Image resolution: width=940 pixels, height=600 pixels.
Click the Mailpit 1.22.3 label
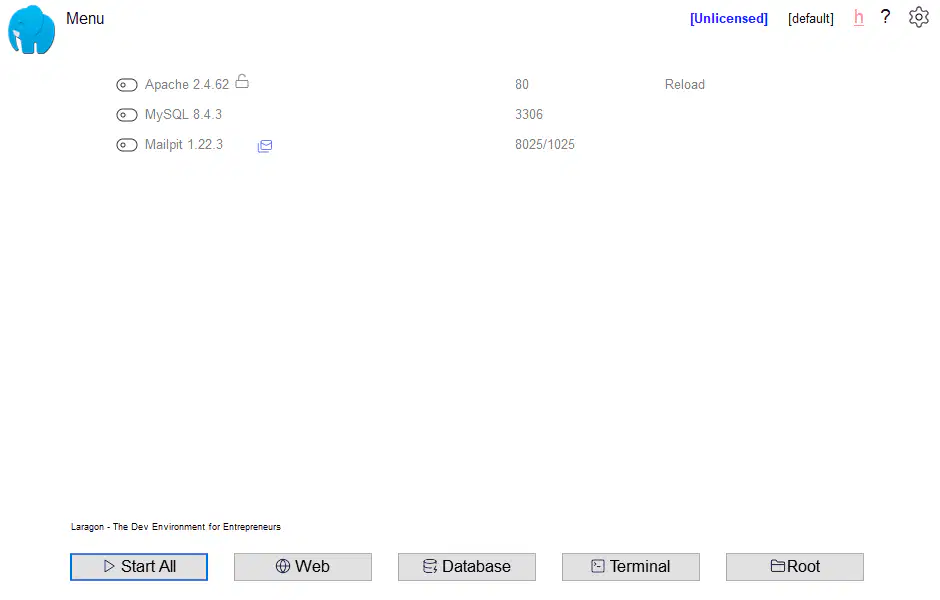coord(184,144)
